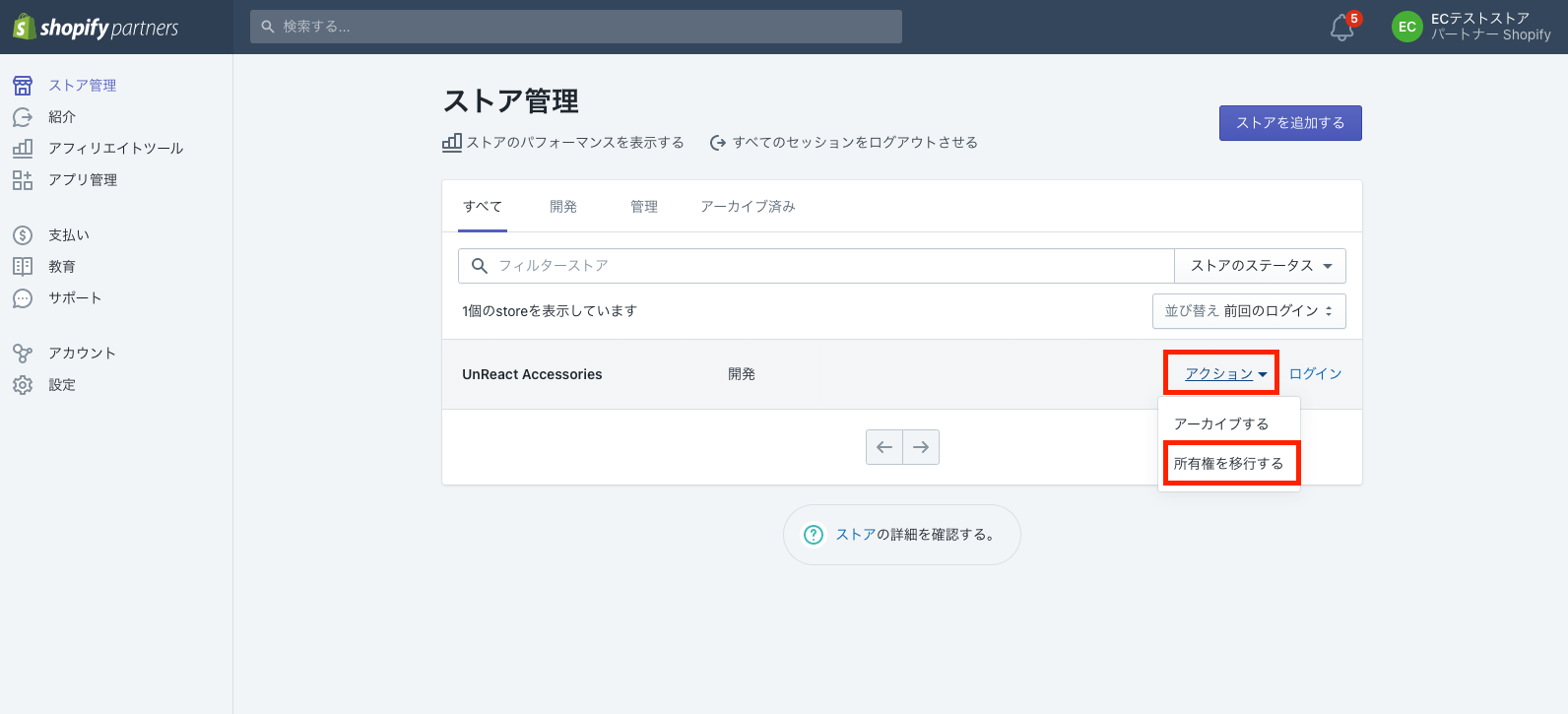Screen dimensions: 1568x714
Task: Click ログイン for UnReact Accessories
Action: 1316,374
